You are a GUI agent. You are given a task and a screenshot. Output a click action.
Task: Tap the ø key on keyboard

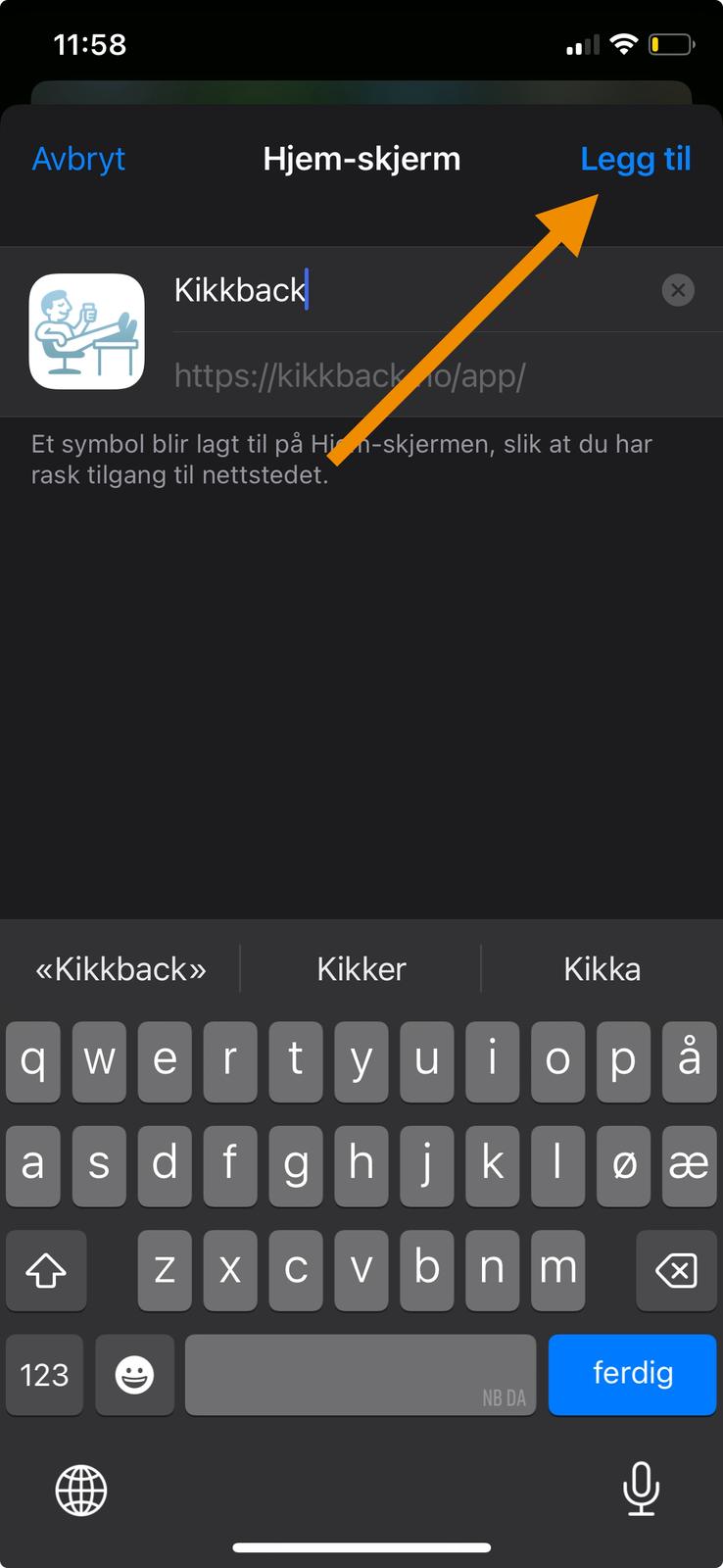[624, 1165]
